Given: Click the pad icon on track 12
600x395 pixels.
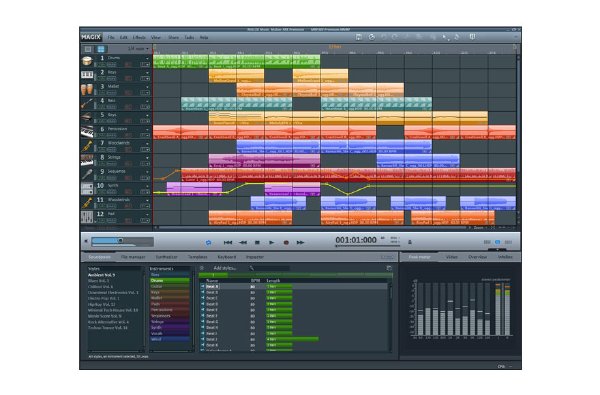Looking at the screenshot, I should tap(87, 217).
